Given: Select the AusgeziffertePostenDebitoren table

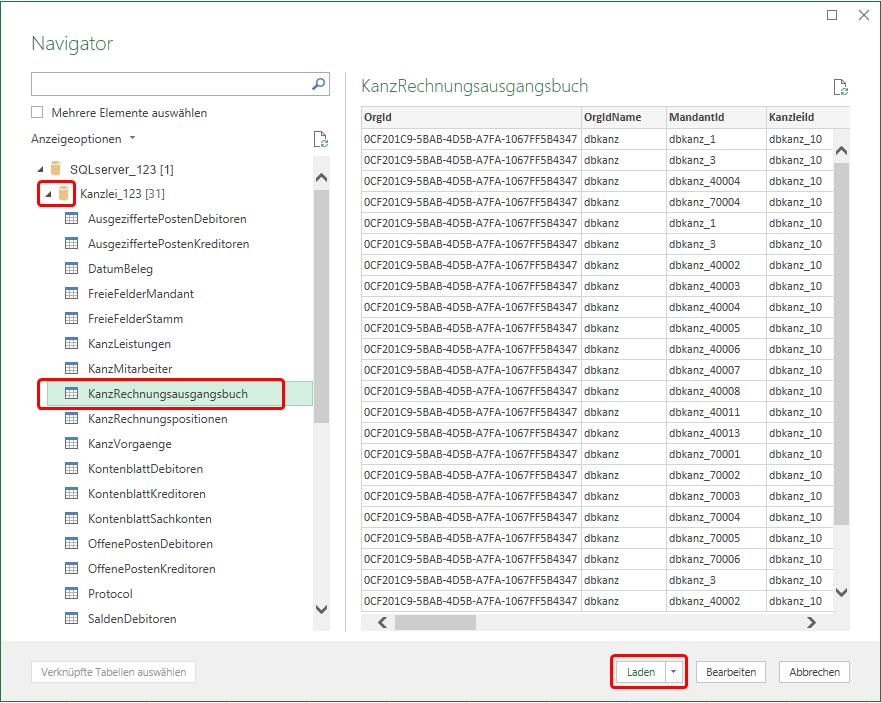Looking at the screenshot, I should click(167, 219).
